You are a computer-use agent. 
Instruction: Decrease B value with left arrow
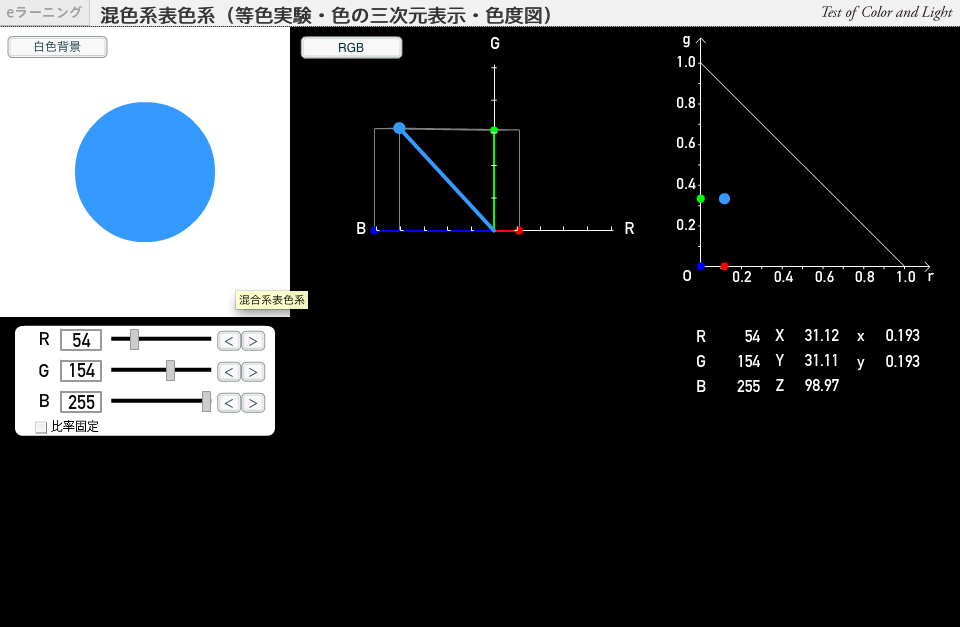[229, 403]
